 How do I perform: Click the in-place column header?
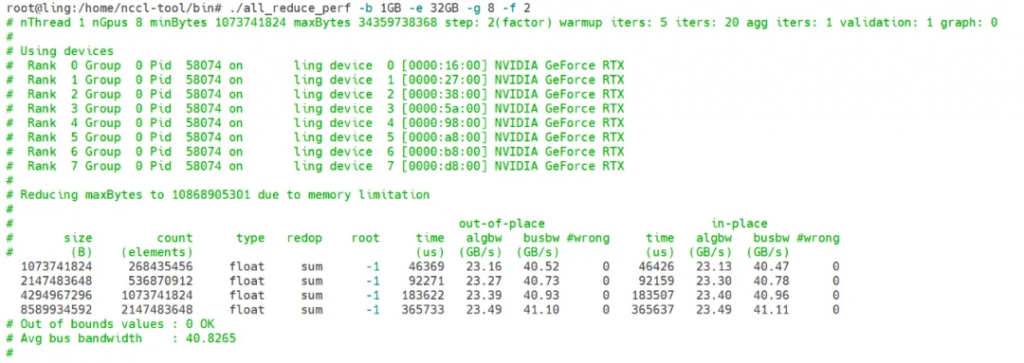pyautogui.click(x=739, y=223)
